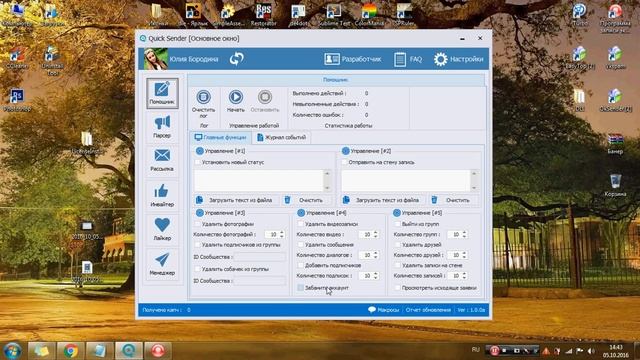Click the Количество видео spinner
Image resolution: width=640 pixels, height=360 pixels.
point(369,234)
